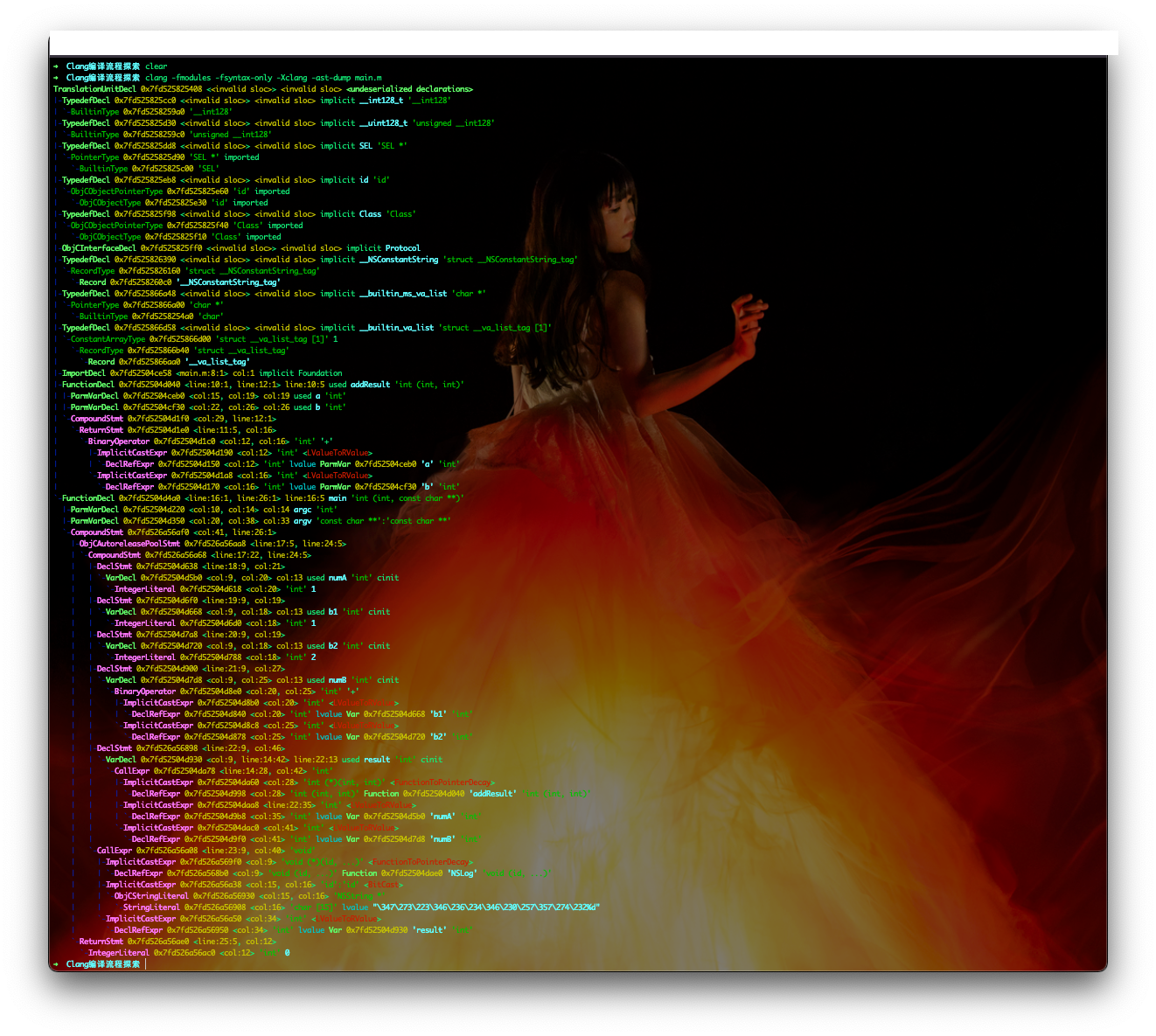
Task: Click "numB" on its VarDecl line
Action: click(x=338, y=680)
